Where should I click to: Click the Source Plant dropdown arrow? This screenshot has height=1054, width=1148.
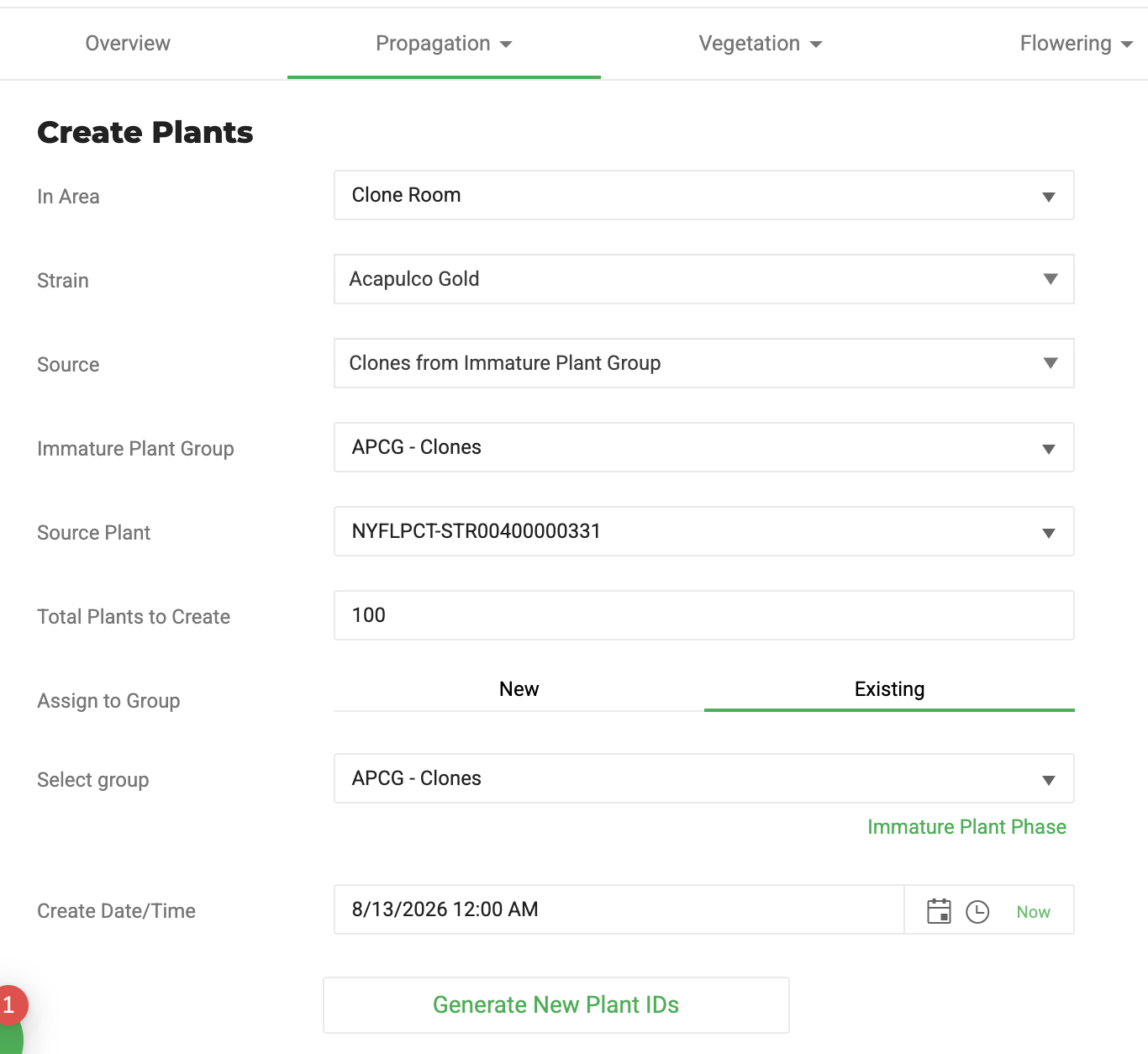click(1049, 533)
